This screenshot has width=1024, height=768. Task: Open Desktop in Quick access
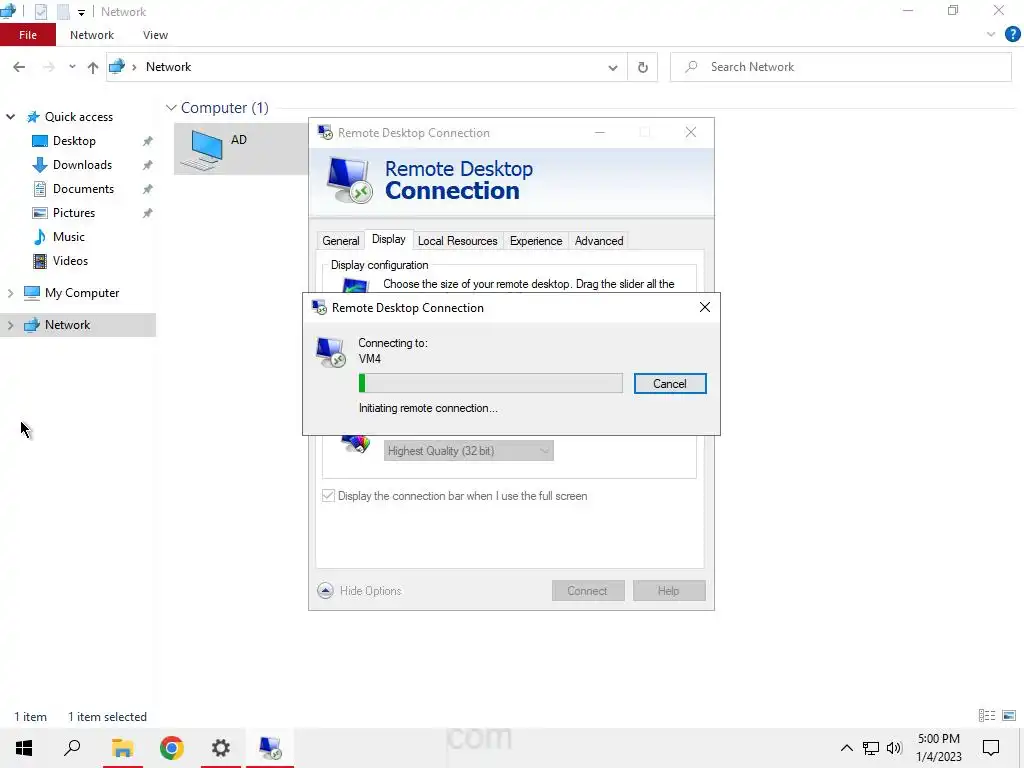(74, 141)
